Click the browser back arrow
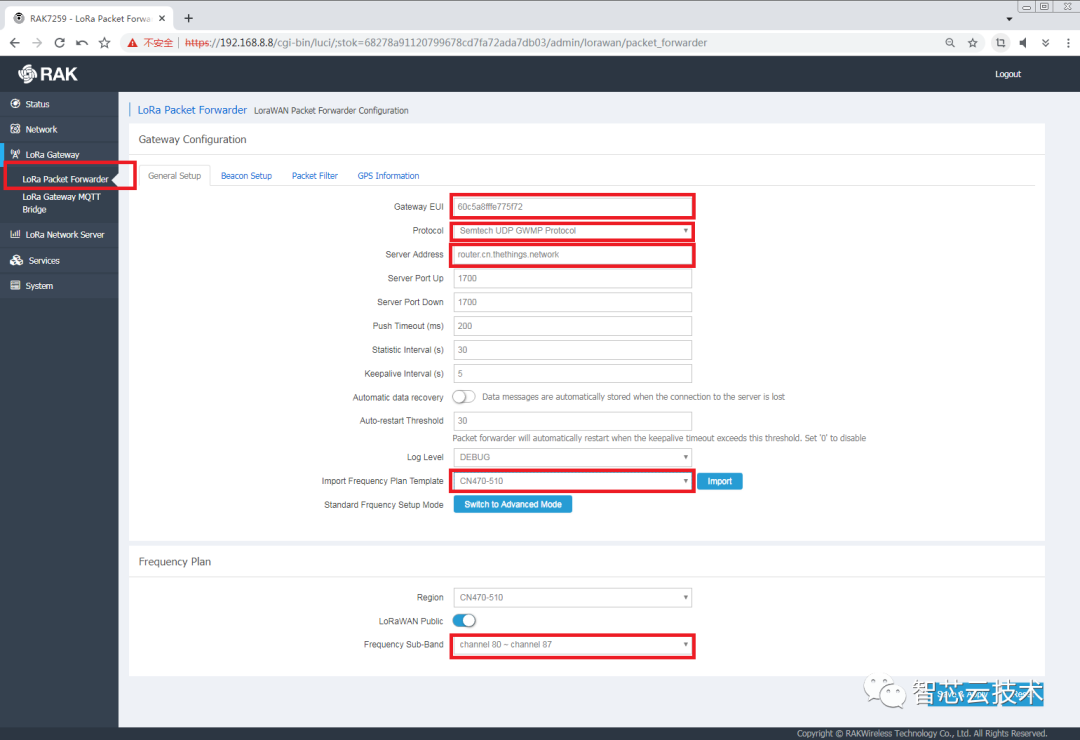Image resolution: width=1080 pixels, height=740 pixels. coord(14,43)
